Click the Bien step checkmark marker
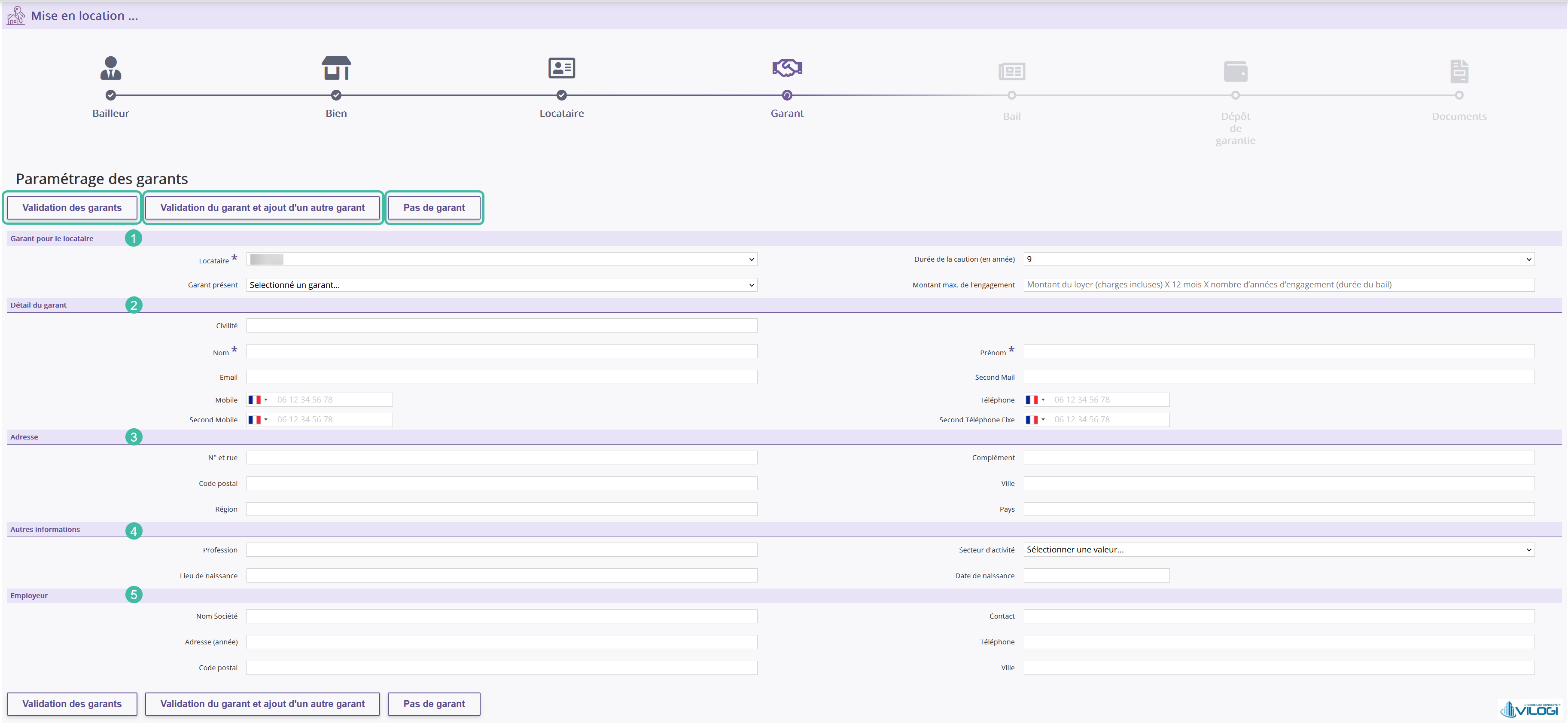This screenshot has width=1568, height=723. 336,95
